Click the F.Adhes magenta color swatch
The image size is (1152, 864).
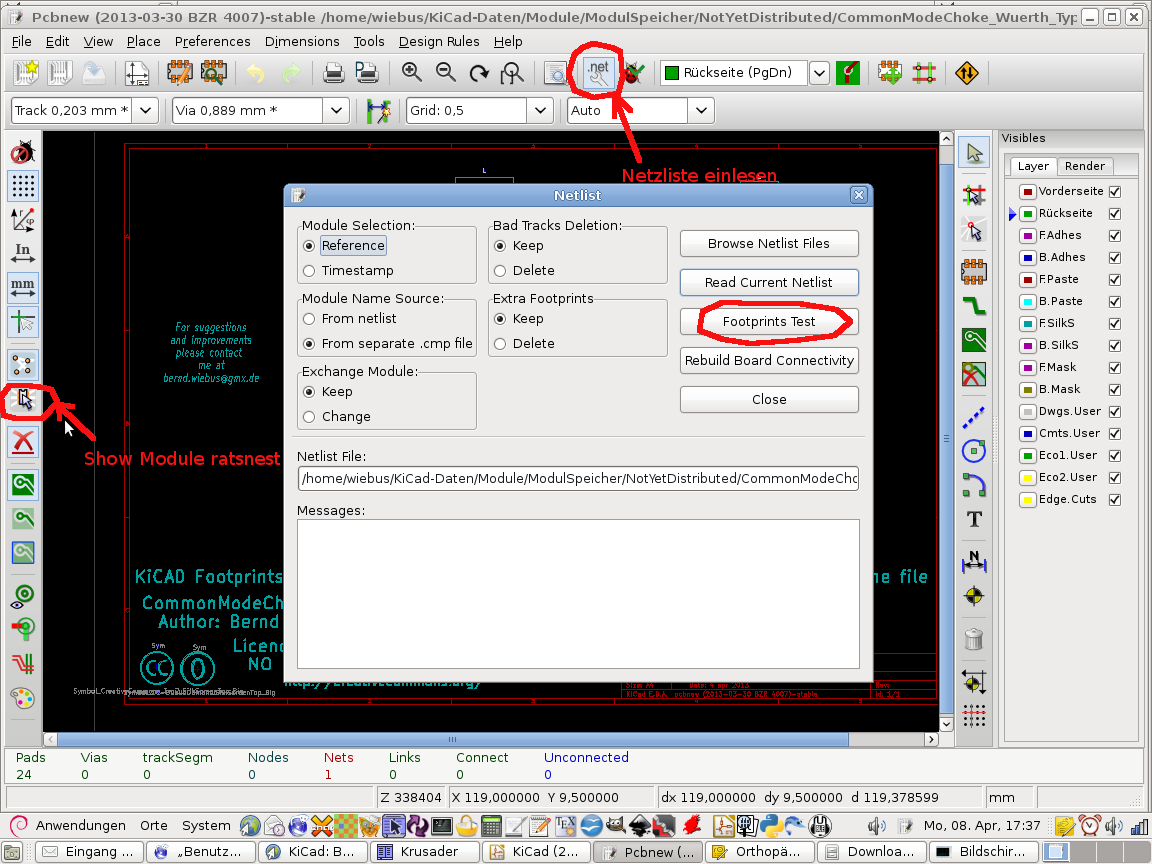[1028, 236]
